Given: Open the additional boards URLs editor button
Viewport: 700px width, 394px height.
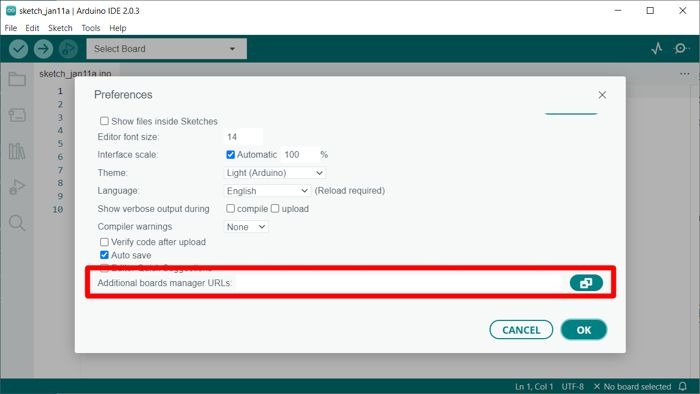Looking at the screenshot, I should (x=586, y=283).
